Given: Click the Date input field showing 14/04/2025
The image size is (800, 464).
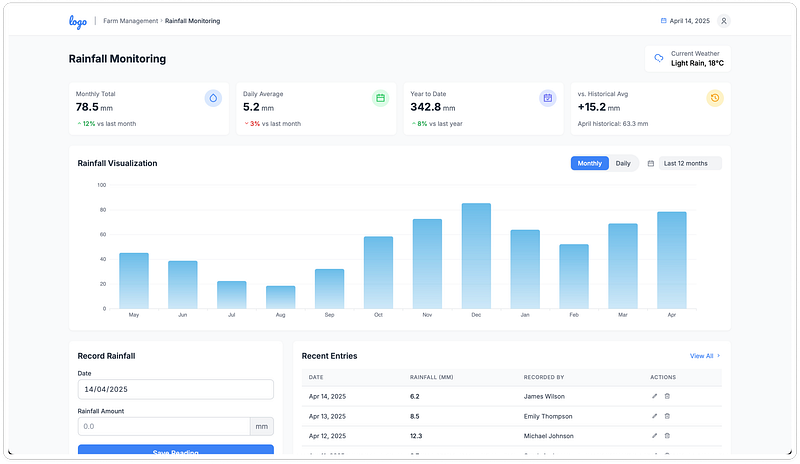Looking at the screenshot, I should tap(176, 389).
